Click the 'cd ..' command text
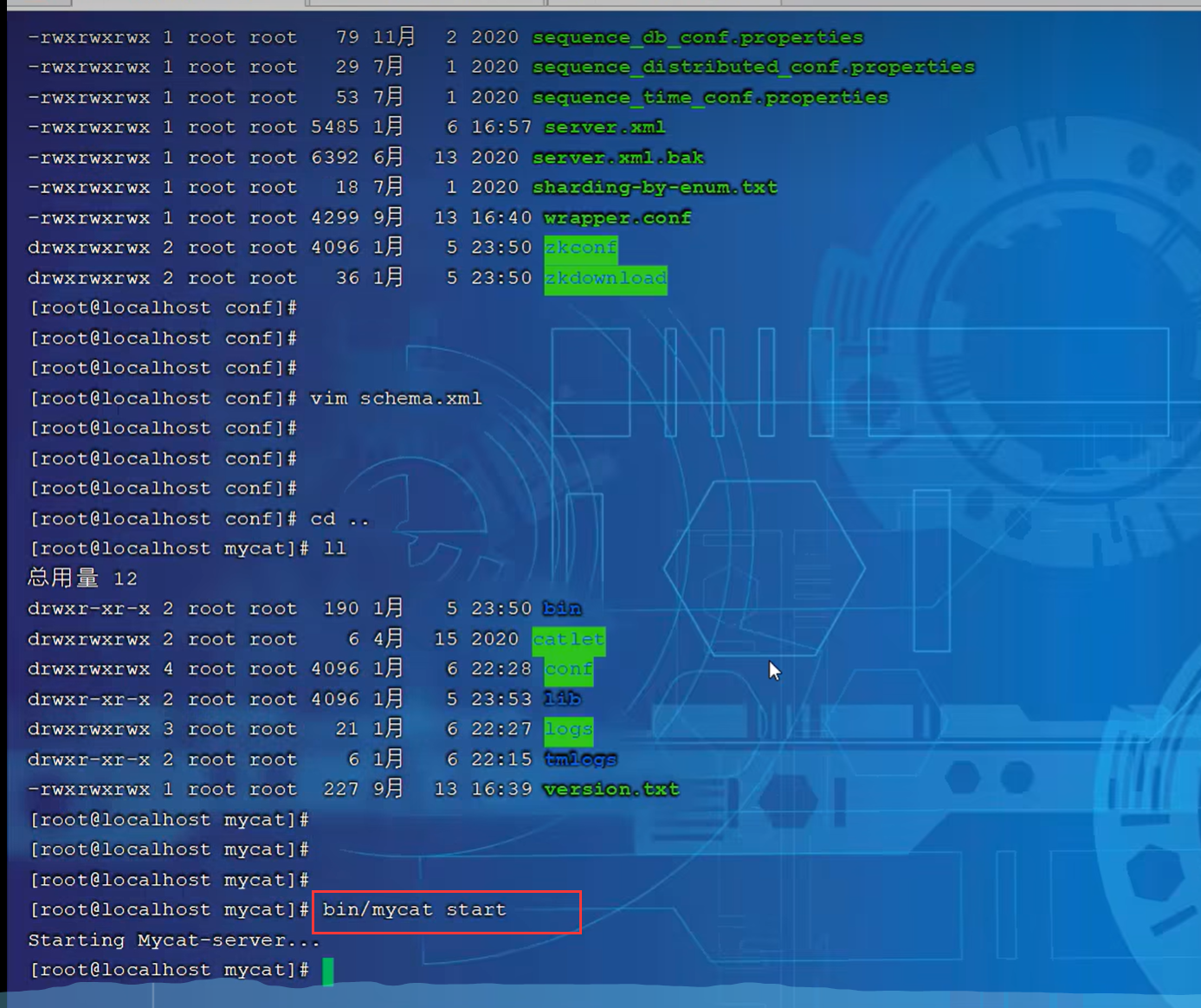The width and height of the screenshot is (1201, 1008). 340,519
